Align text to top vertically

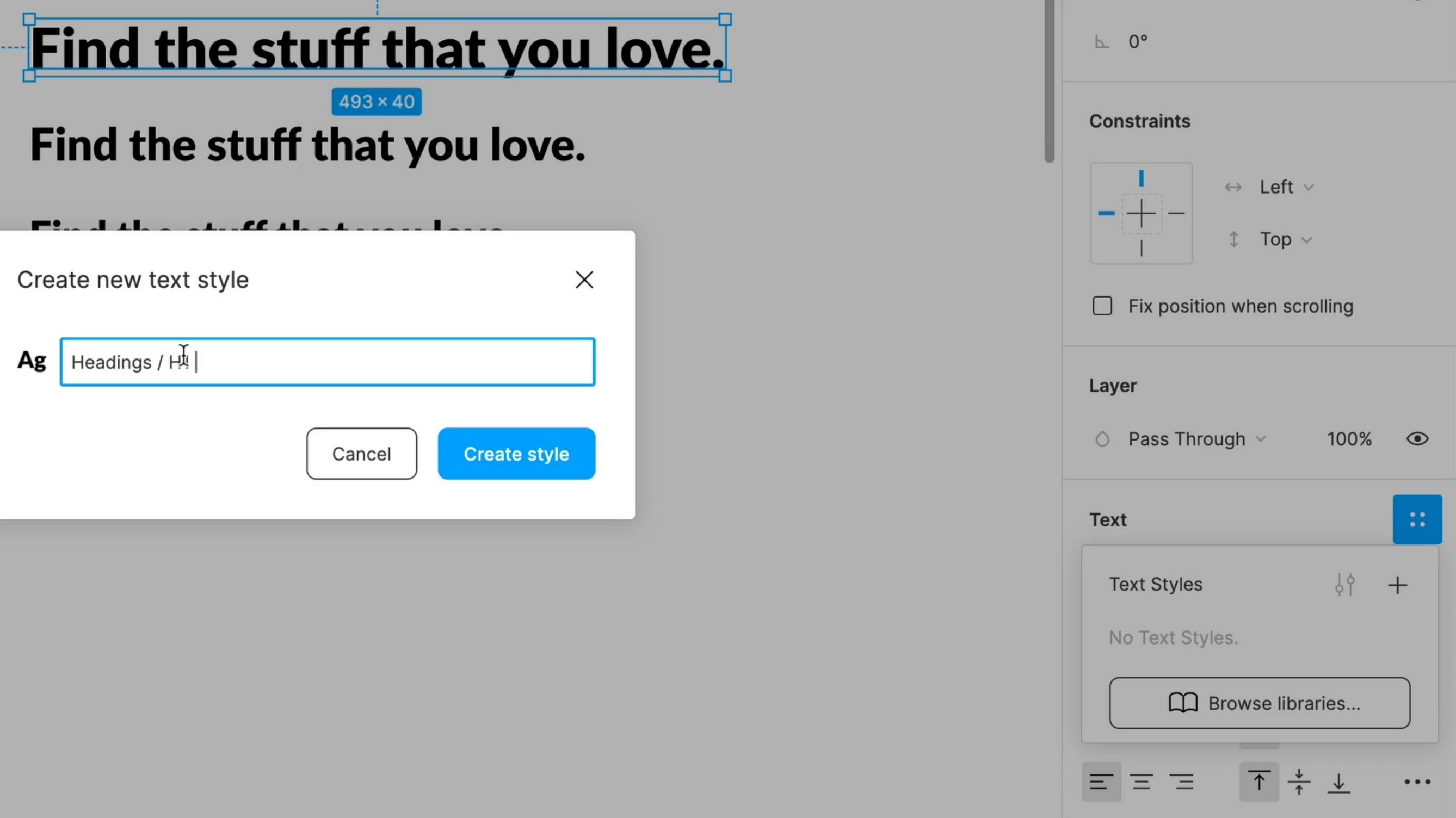click(x=1258, y=782)
